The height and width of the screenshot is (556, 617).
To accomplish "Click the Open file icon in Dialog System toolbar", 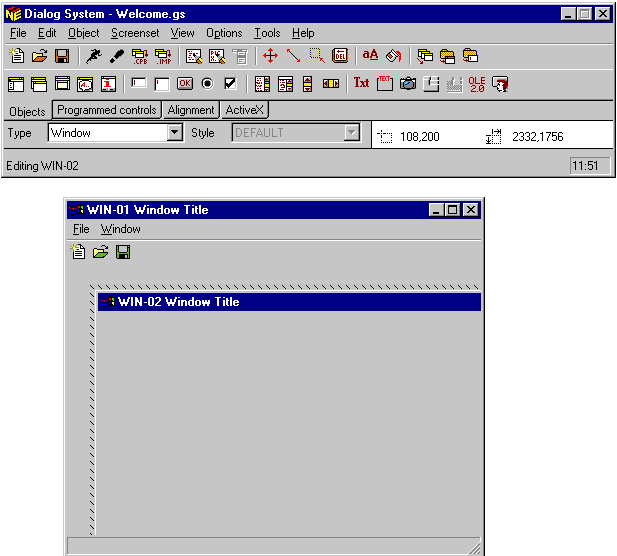I will click(39, 55).
